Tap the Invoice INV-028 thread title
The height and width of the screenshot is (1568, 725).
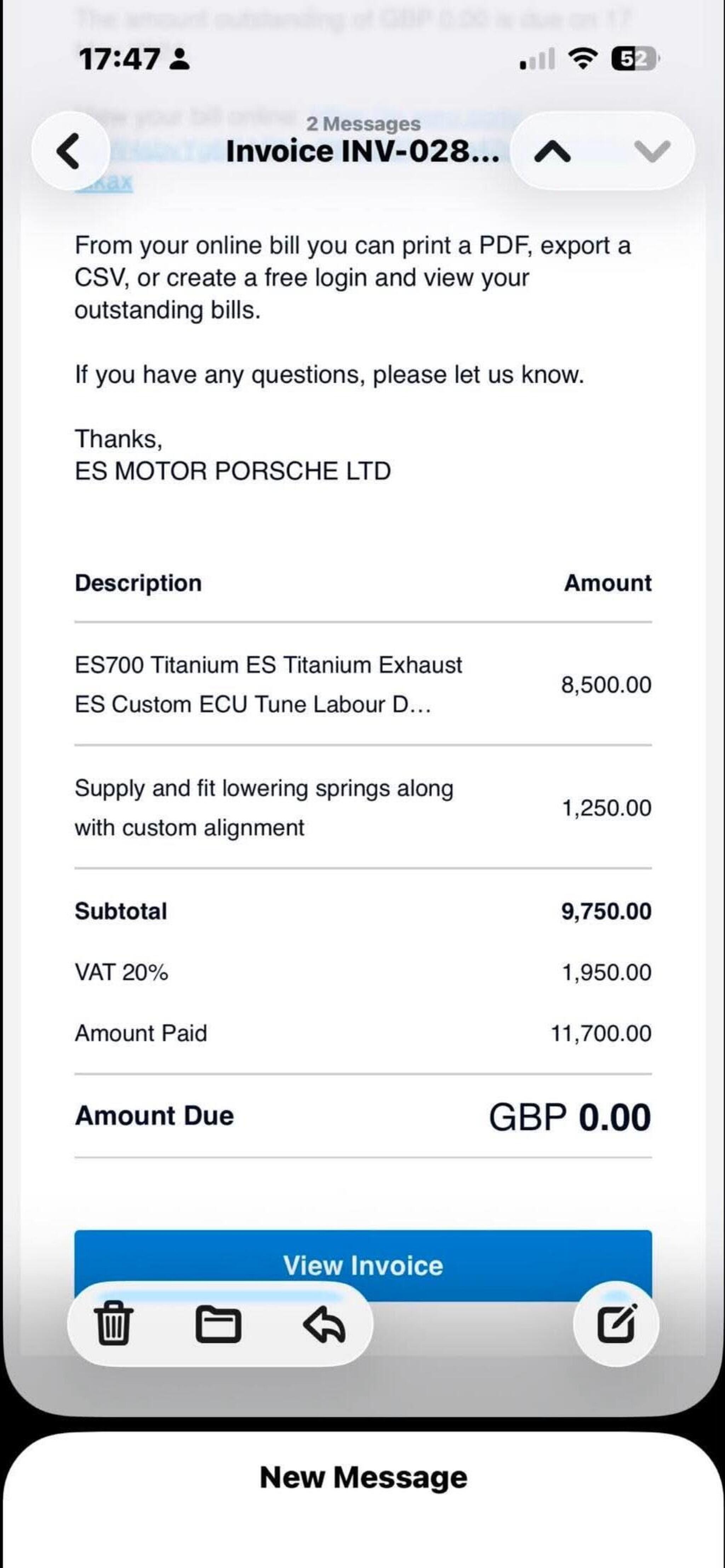coord(363,151)
